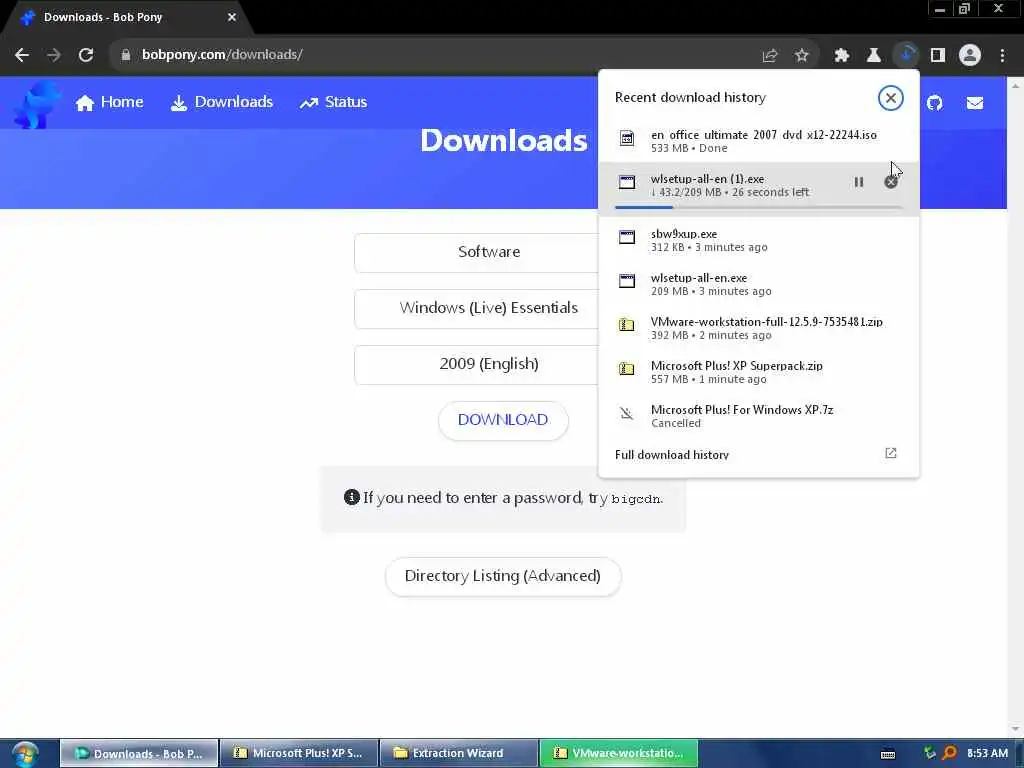Open Downloads in the site navigation
The width and height of the screenshot is (1024, 768).
click(222, 103)
